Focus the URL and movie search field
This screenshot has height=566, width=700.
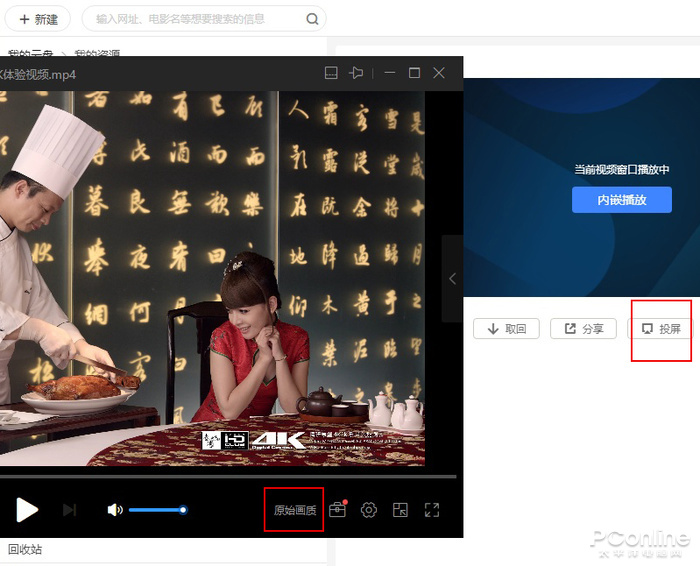click(195, 19)
